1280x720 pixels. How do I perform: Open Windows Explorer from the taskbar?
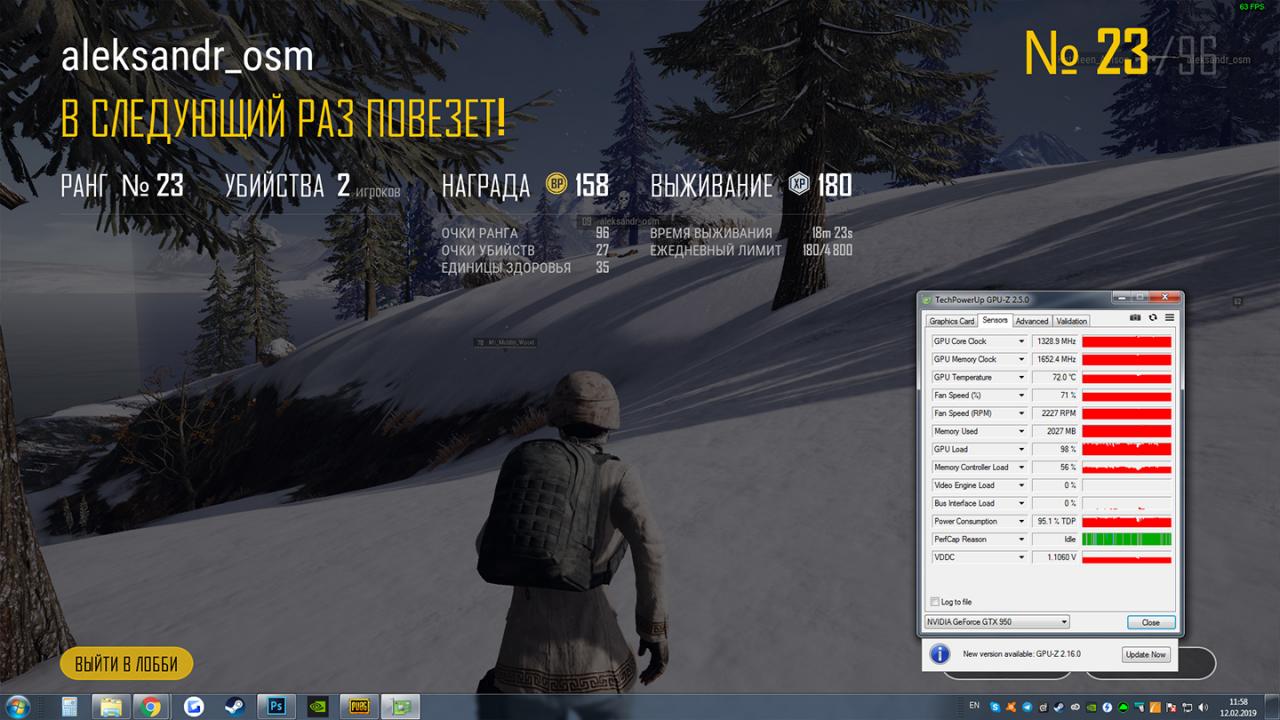click(x=110, y=706)
